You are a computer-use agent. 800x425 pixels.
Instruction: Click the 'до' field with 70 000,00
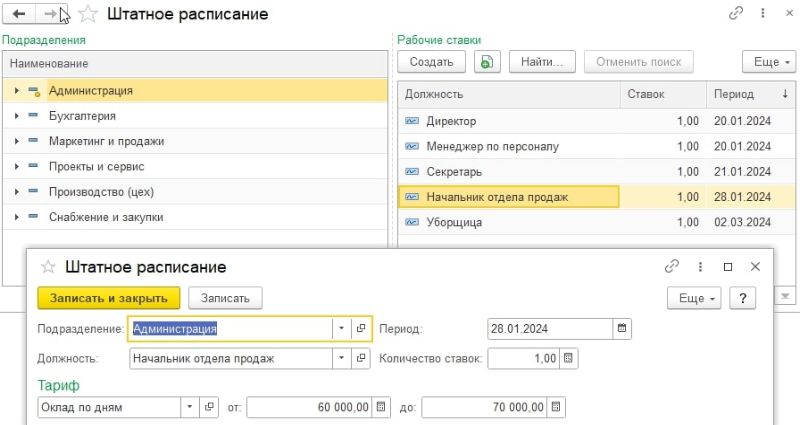[x=484, y=407]
